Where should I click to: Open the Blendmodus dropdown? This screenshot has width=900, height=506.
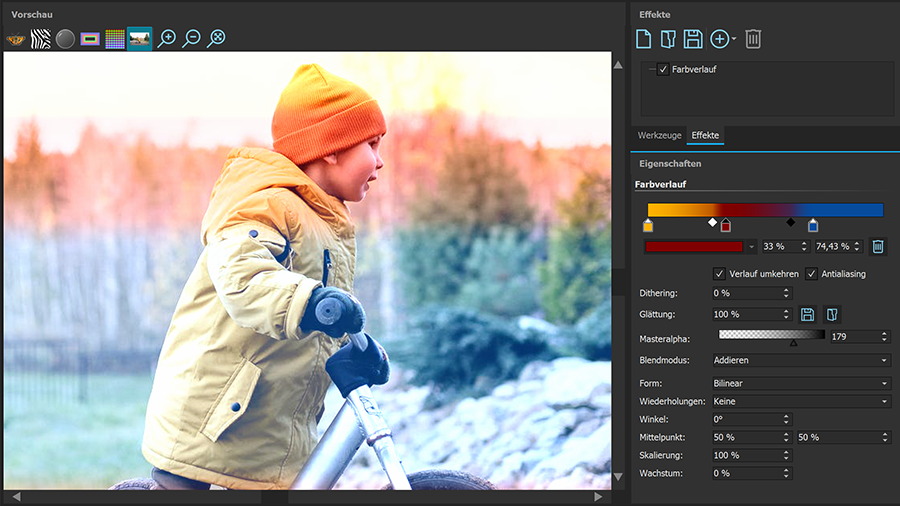coord(800,360)
